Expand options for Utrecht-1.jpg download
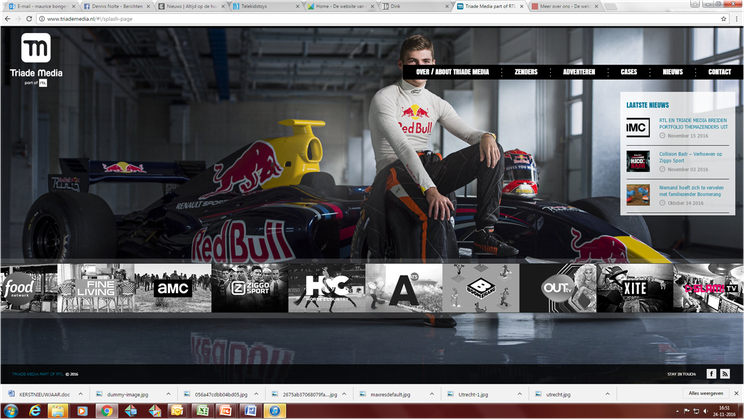This screenshot has width=744, height=419. click(520, 394)
